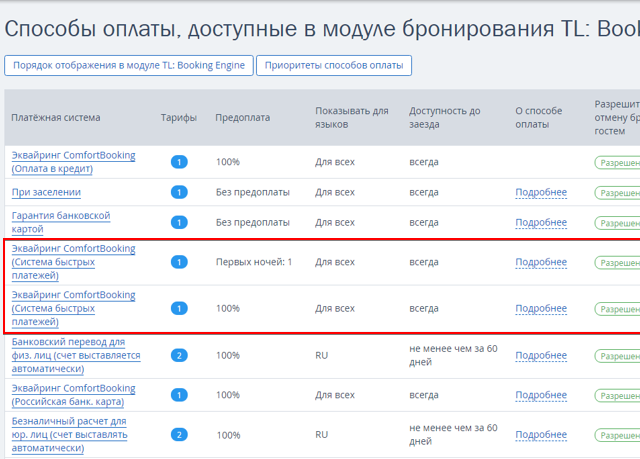Viewport: 640px width, 459px height.
Task: Click 'Подробнее' in 'Банковский перевод для физ. лиц' row
Action: click(541, 355)
